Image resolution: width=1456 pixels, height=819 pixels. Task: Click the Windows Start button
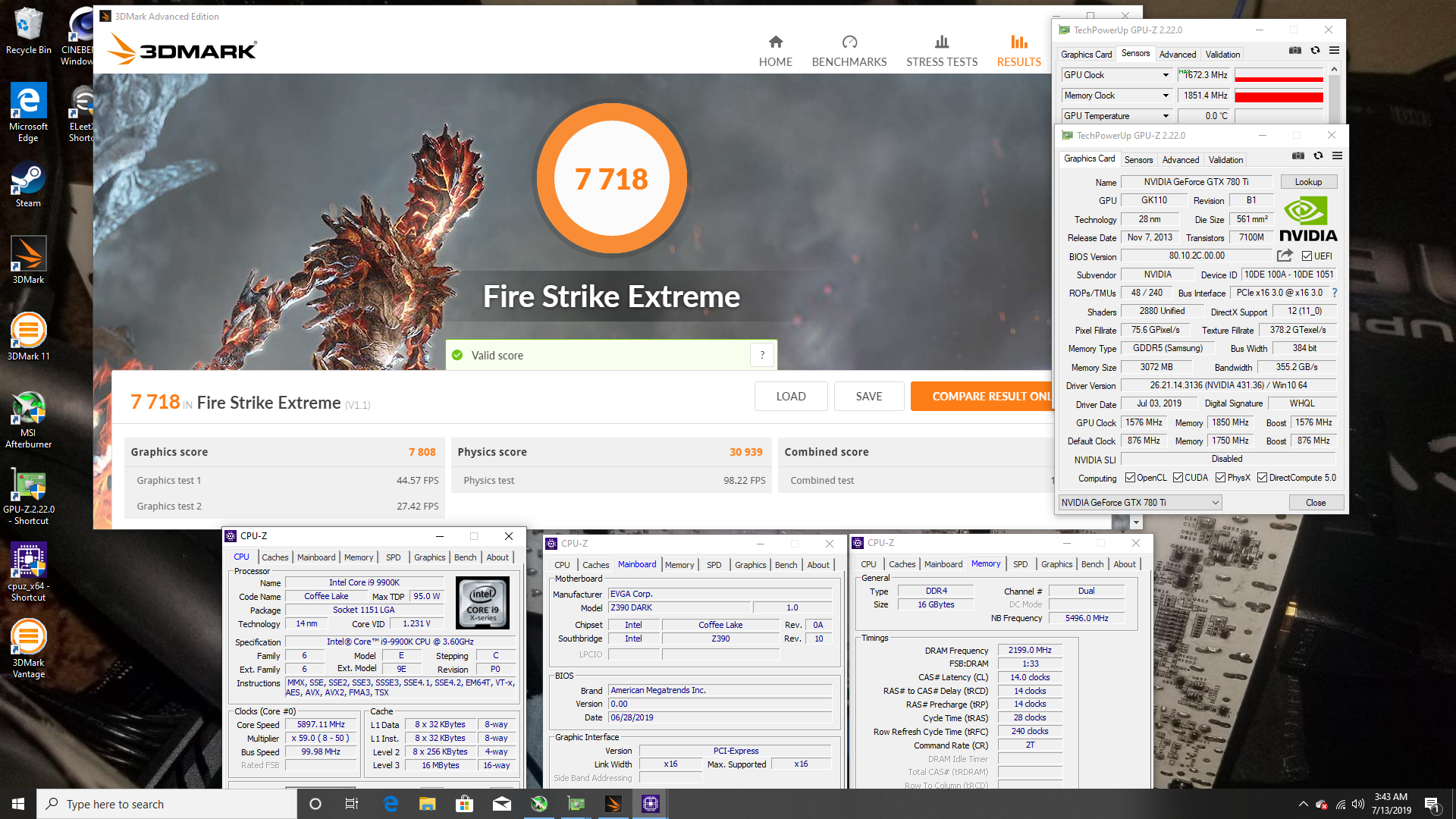click(18, 804)
